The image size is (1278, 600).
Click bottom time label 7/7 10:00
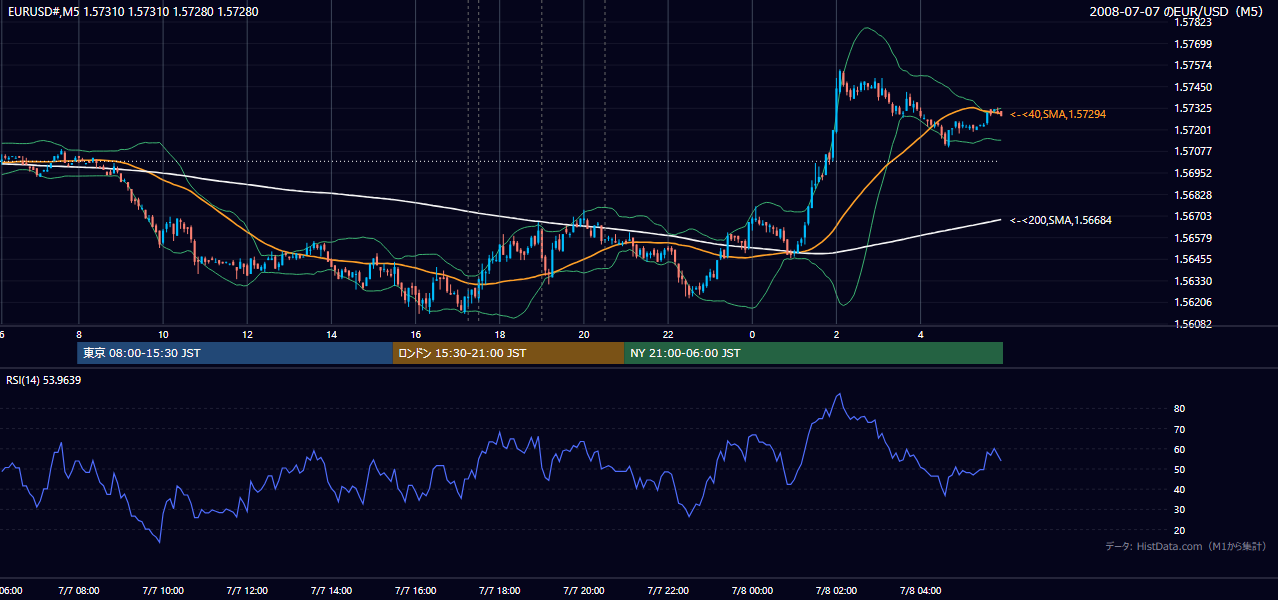tap(162, 591)
